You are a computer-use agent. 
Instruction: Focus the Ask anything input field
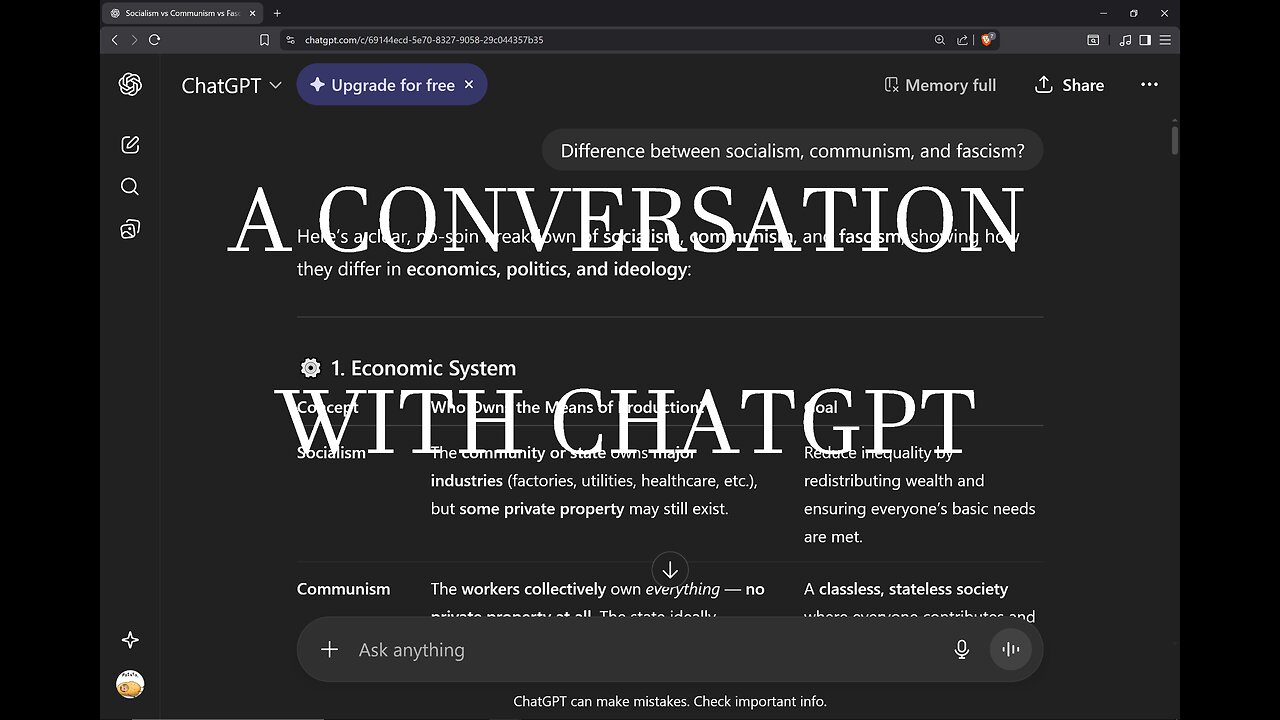(640, 650)
